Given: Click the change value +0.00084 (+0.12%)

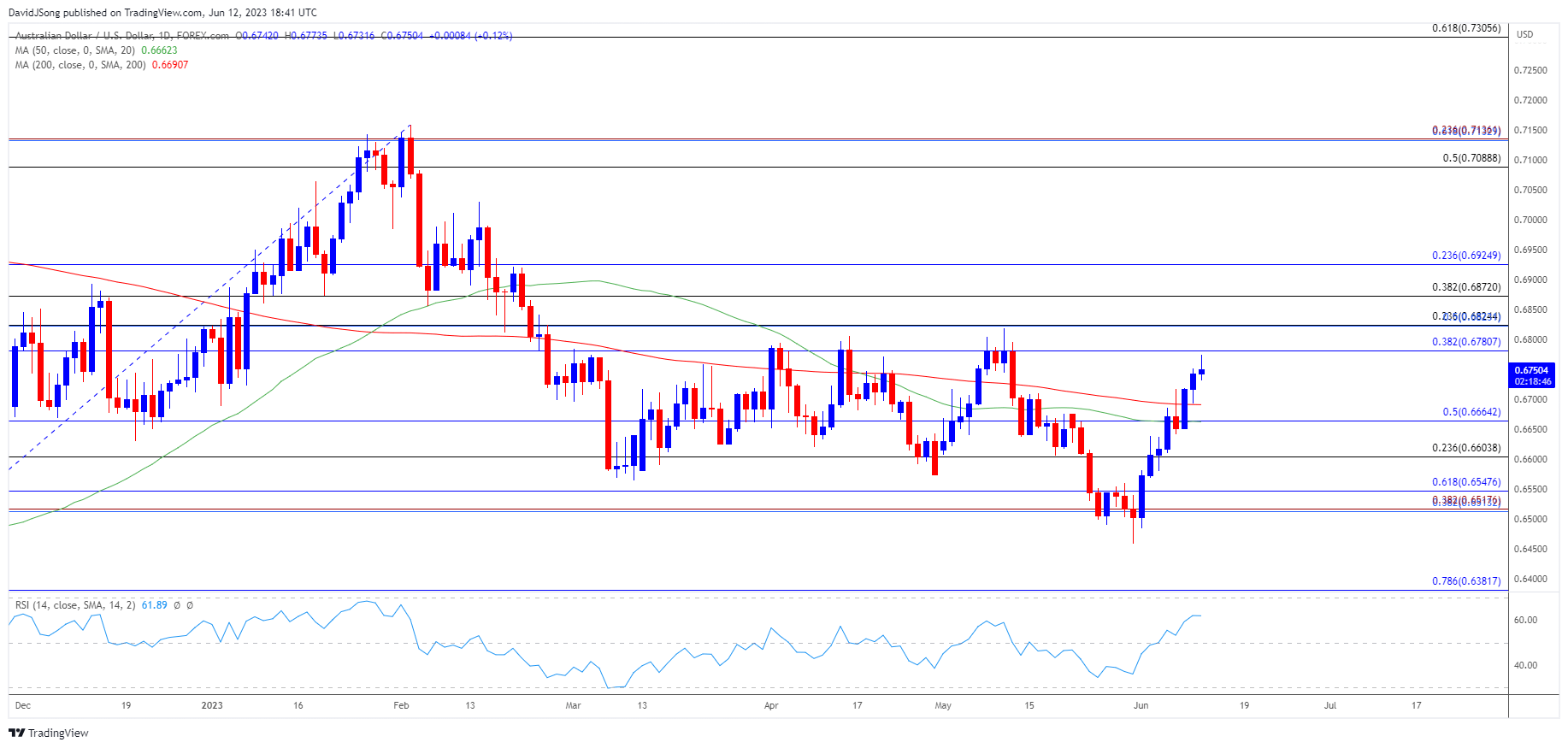Looking at the screenshot, I should click(x=471, y=36).
